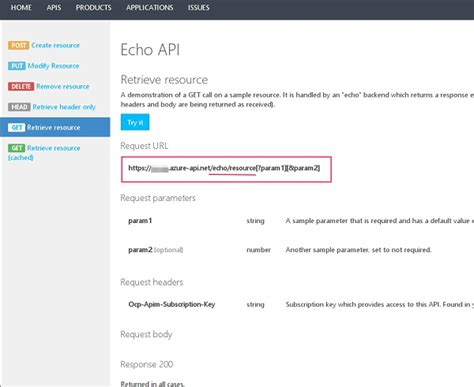Screen dimensions: 474x387
Task: Click the Response 200 heading
Action: pyautogui.click(x=147, y=364)
